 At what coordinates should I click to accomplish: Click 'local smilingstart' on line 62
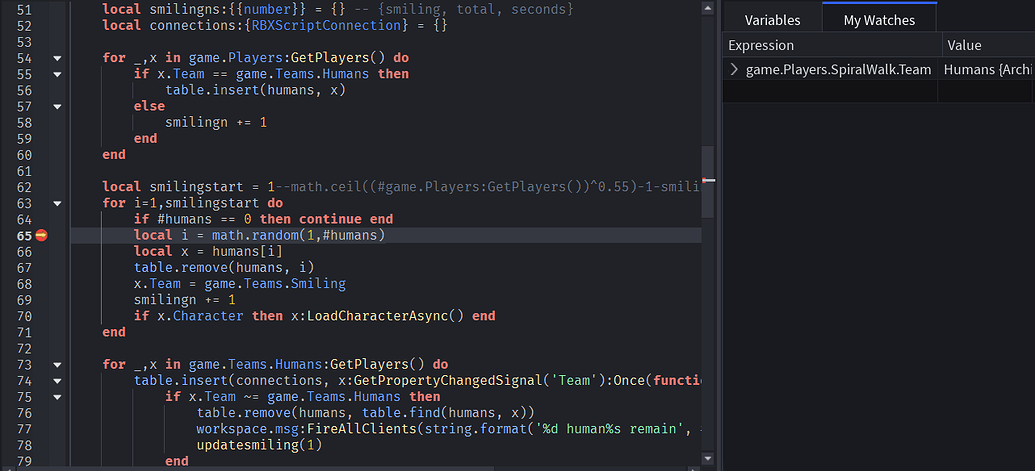click(172, 187)
